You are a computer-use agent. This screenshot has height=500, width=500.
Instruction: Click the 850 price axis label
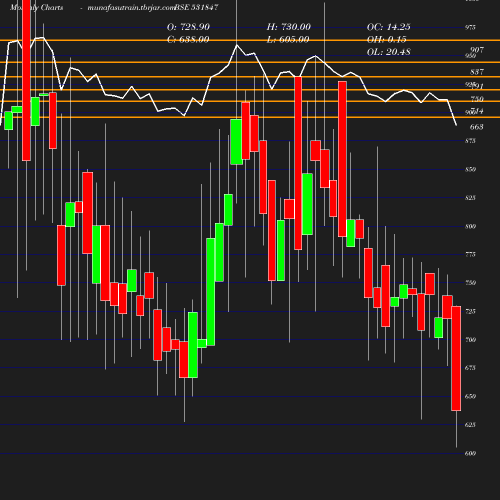pyautogui.click(x=470, y=169)
